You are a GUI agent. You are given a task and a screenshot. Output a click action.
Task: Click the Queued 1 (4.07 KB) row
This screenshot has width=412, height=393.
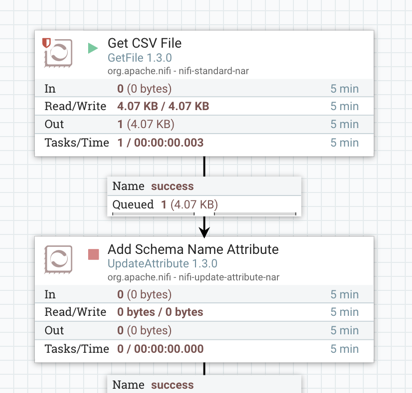point(204,204)
